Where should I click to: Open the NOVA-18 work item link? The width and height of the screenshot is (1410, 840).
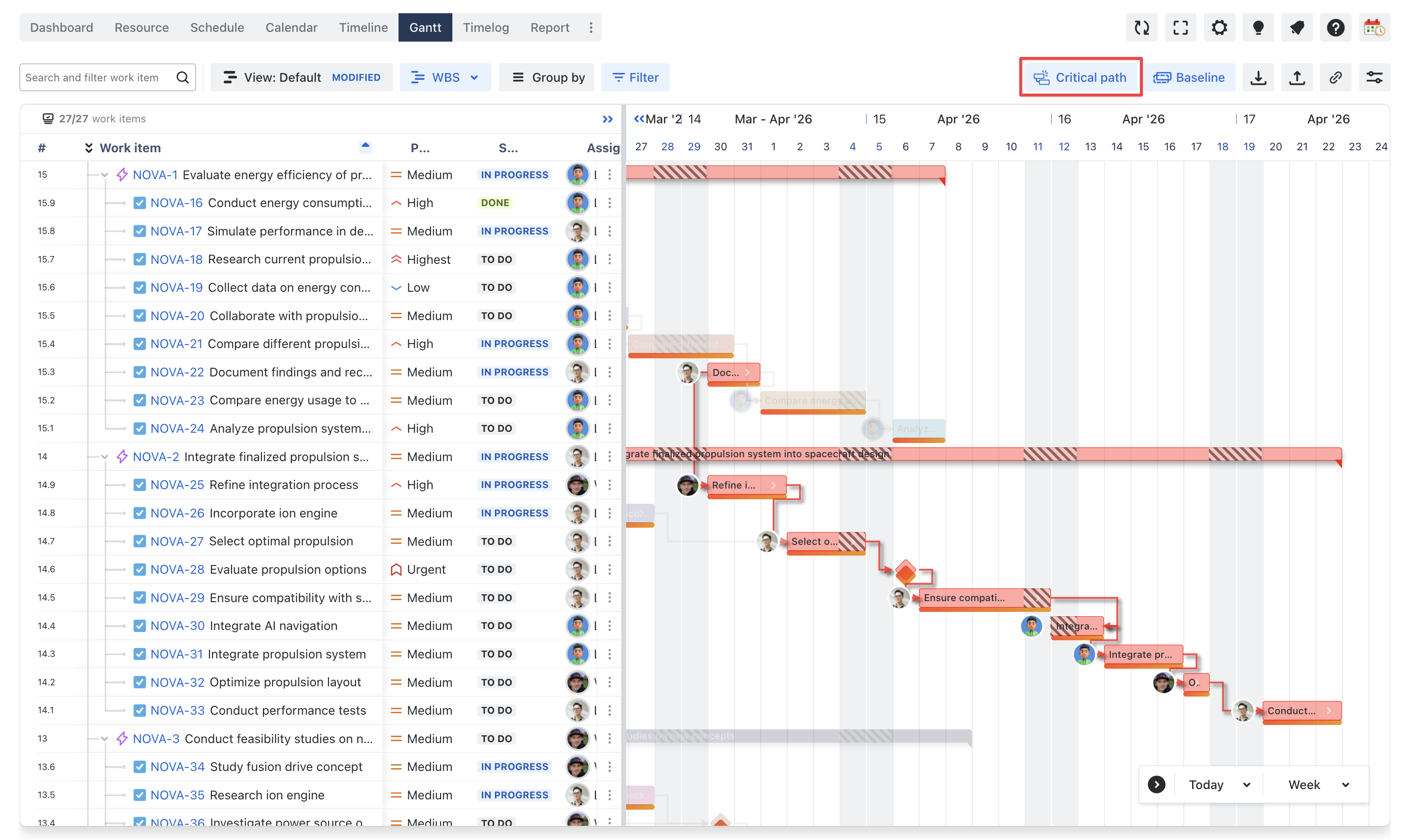coord(176,258)
